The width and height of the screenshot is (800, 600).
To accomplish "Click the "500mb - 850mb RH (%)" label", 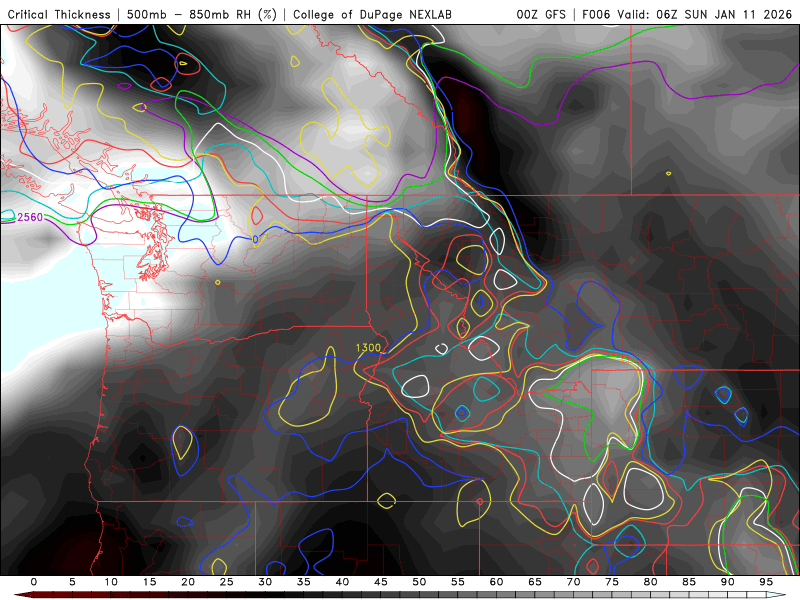I will tap(202, 14).
